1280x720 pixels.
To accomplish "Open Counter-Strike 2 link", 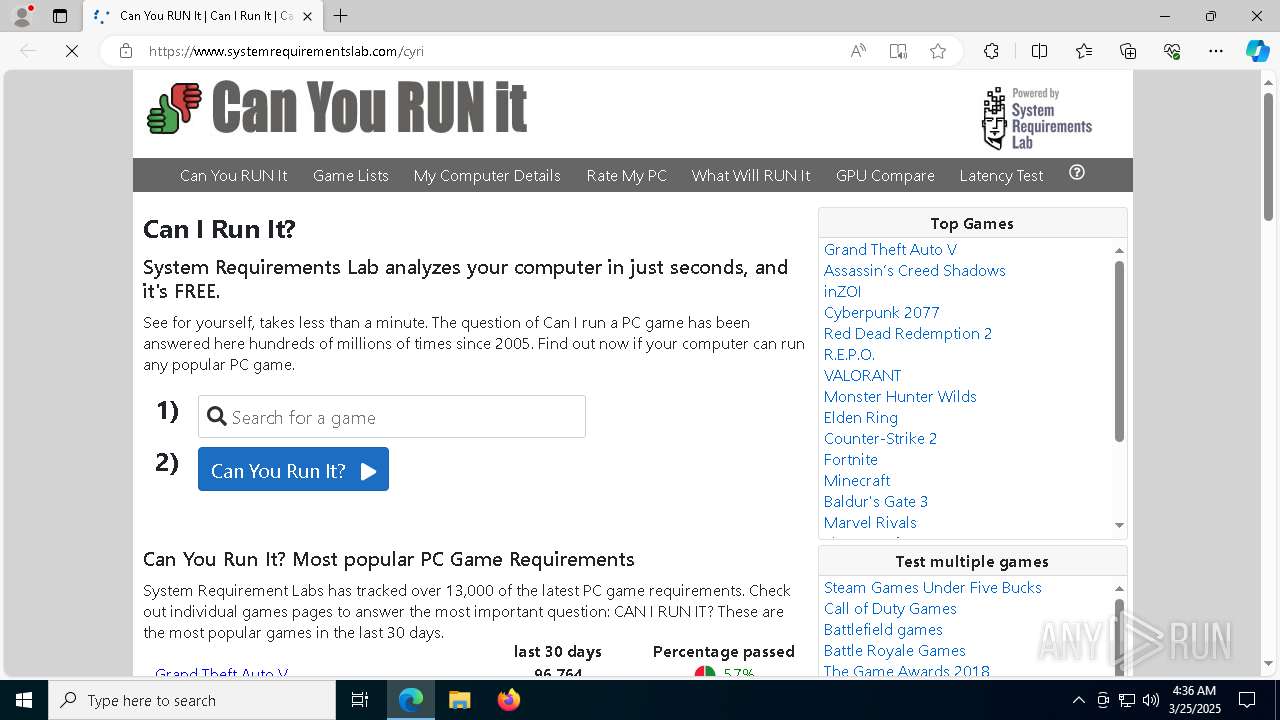I will pos(880,438).
